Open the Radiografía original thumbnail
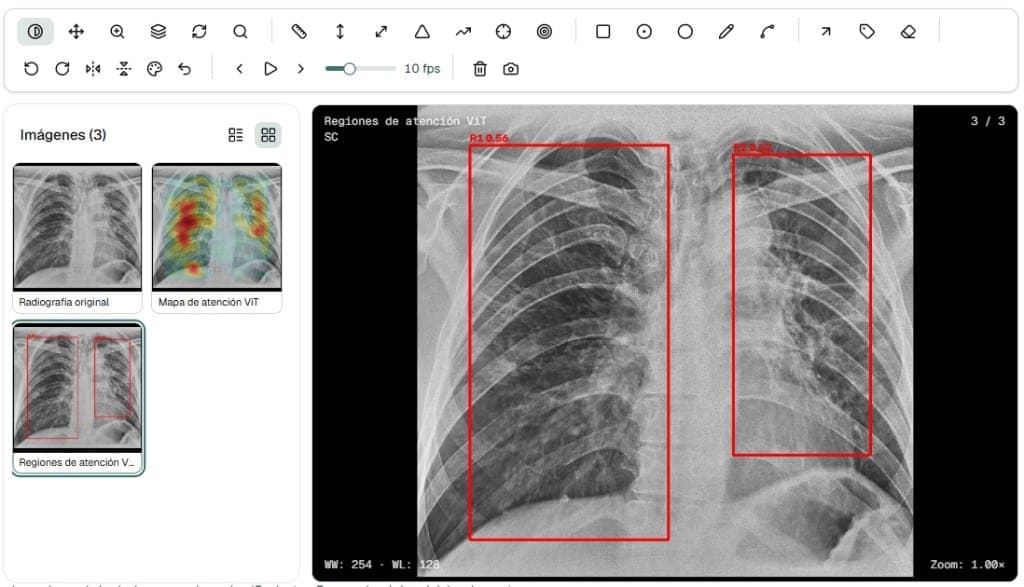 click(77, 238)
